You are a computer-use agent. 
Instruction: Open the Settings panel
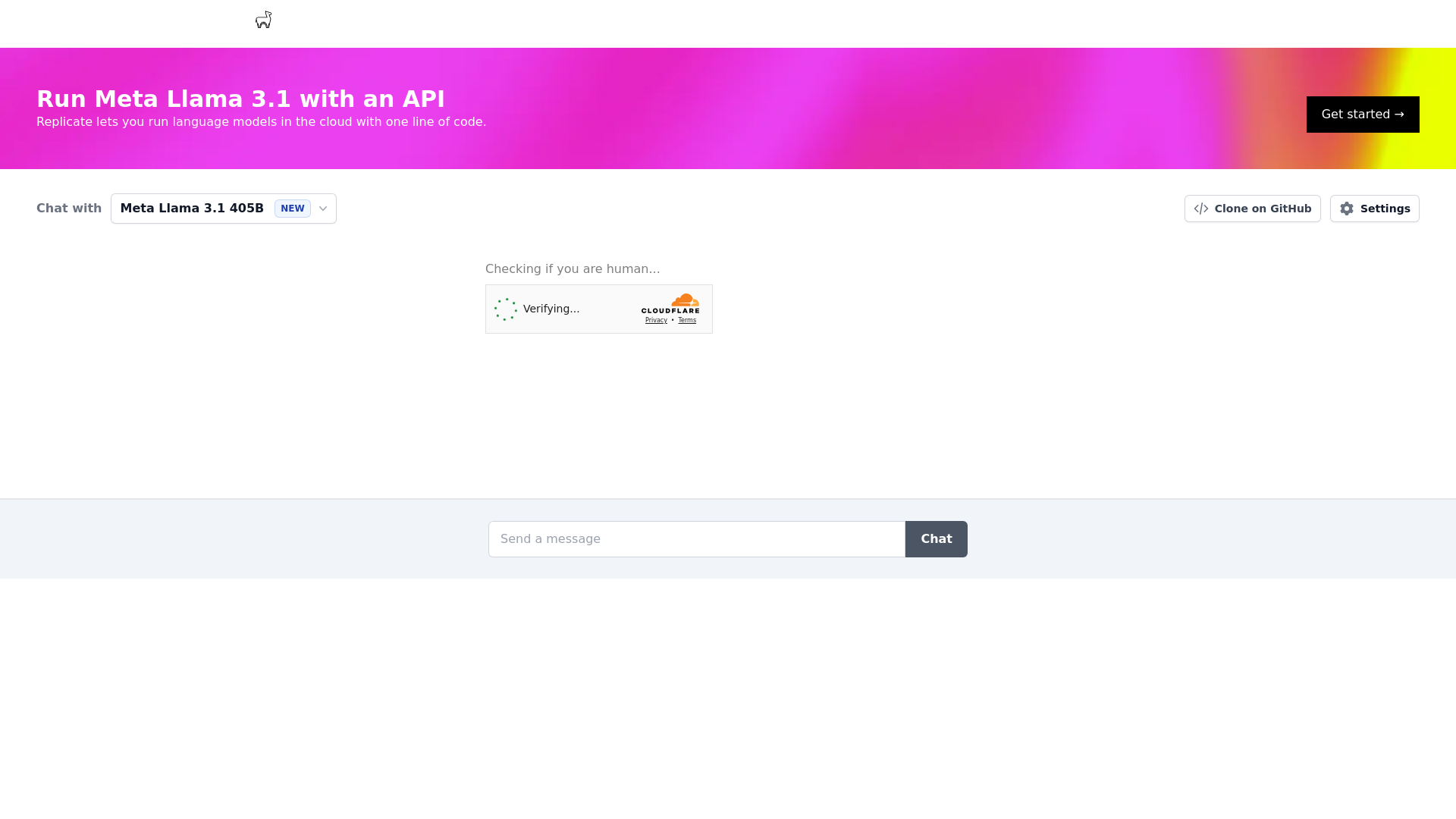(x=1375, y=209)
